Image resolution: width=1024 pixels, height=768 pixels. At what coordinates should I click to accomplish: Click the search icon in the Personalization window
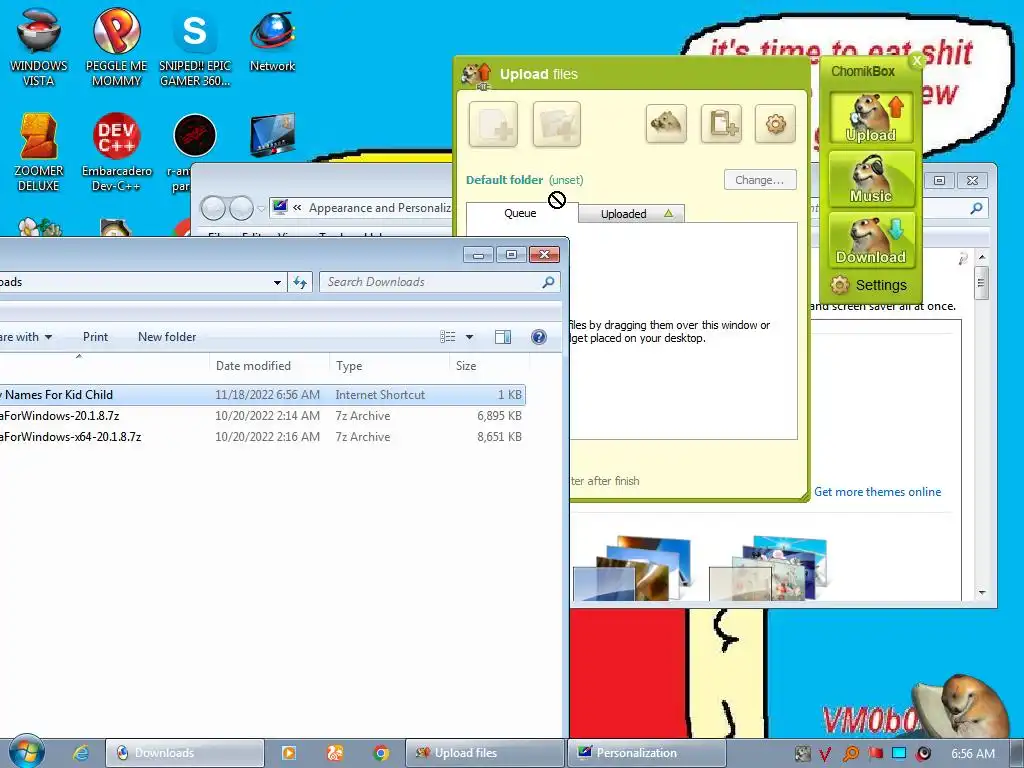pos(976,208)
